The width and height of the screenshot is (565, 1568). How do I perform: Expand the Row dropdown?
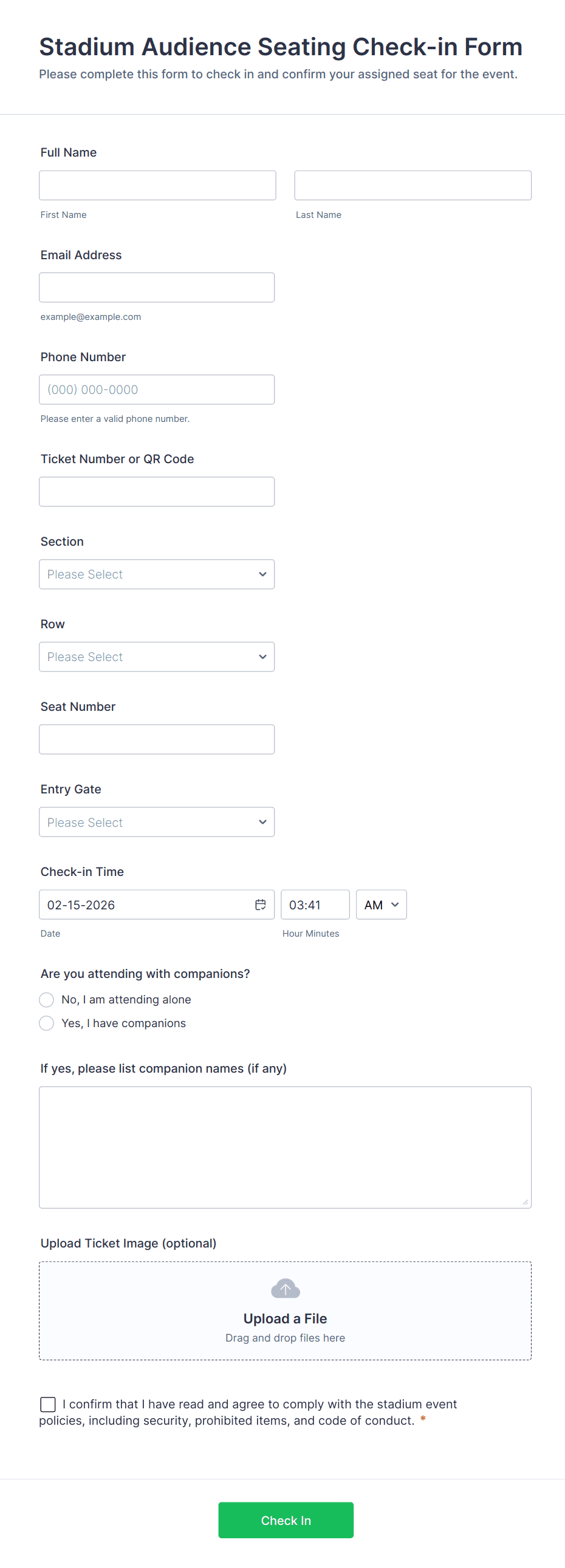(157, 657)
